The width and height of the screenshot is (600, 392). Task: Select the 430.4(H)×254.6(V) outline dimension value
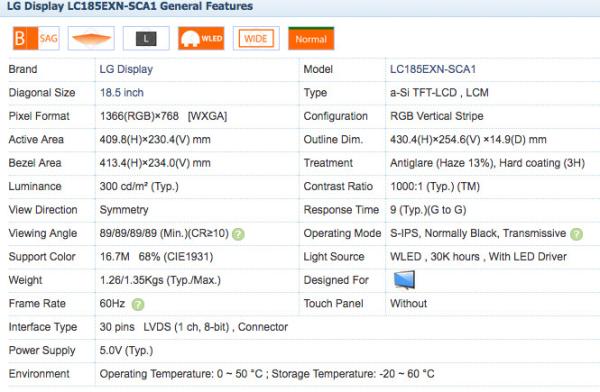coord(468,139)
